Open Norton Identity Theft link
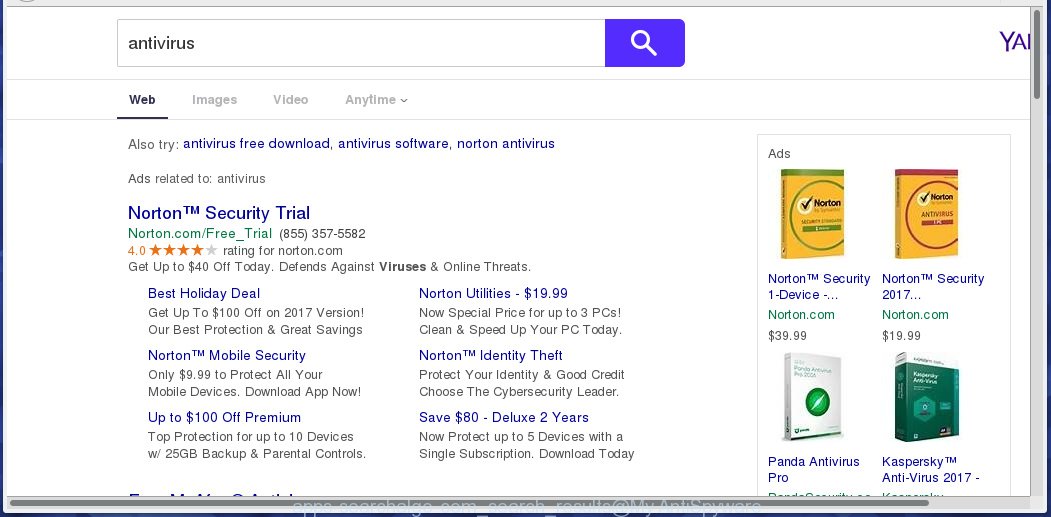This screenshot has height=517, width=1051. coord(491,355)
